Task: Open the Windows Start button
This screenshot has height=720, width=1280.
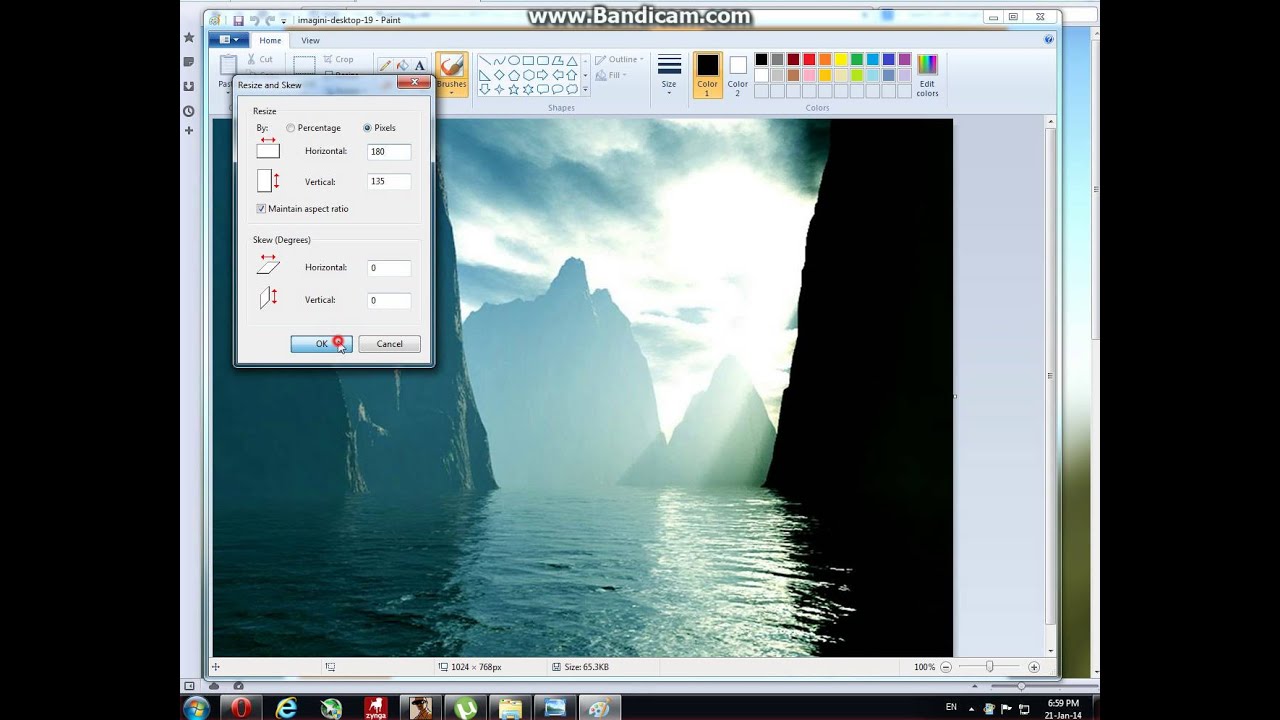Action: [x=197, y=708]
